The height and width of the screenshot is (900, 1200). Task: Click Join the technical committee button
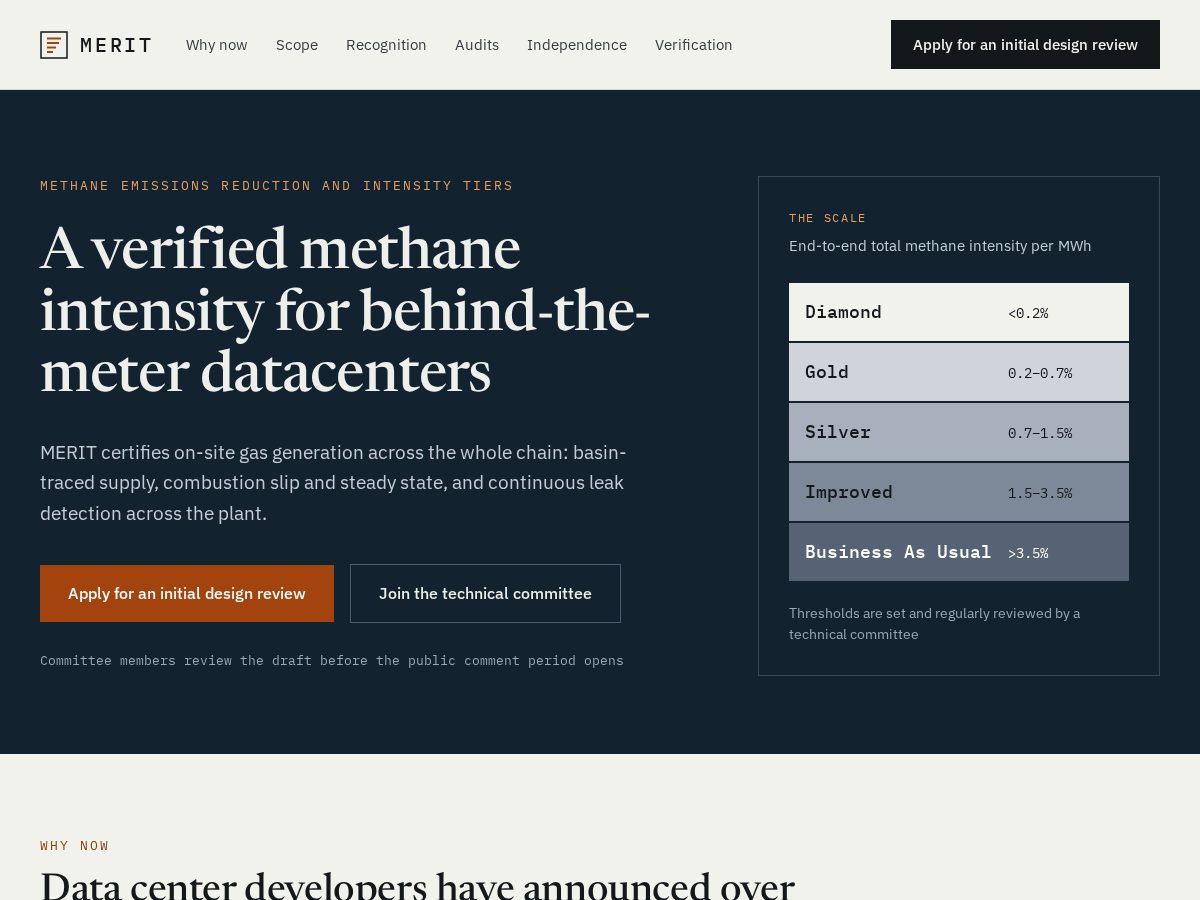coord(485,593)
